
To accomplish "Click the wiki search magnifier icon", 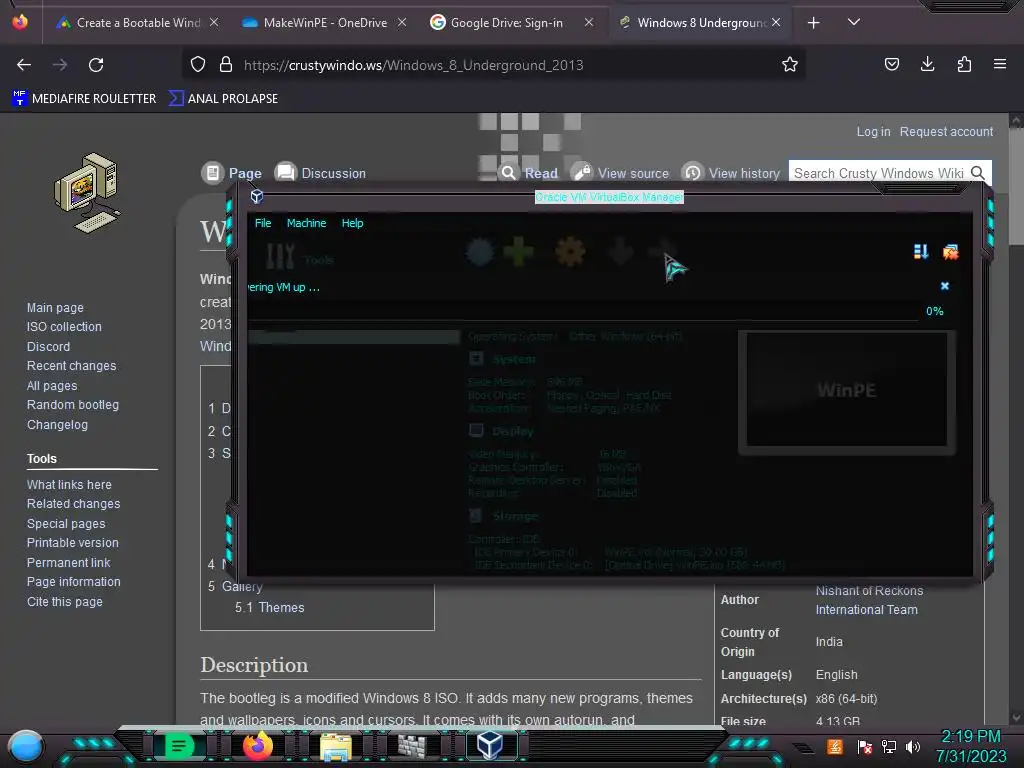I will [978, 173].
